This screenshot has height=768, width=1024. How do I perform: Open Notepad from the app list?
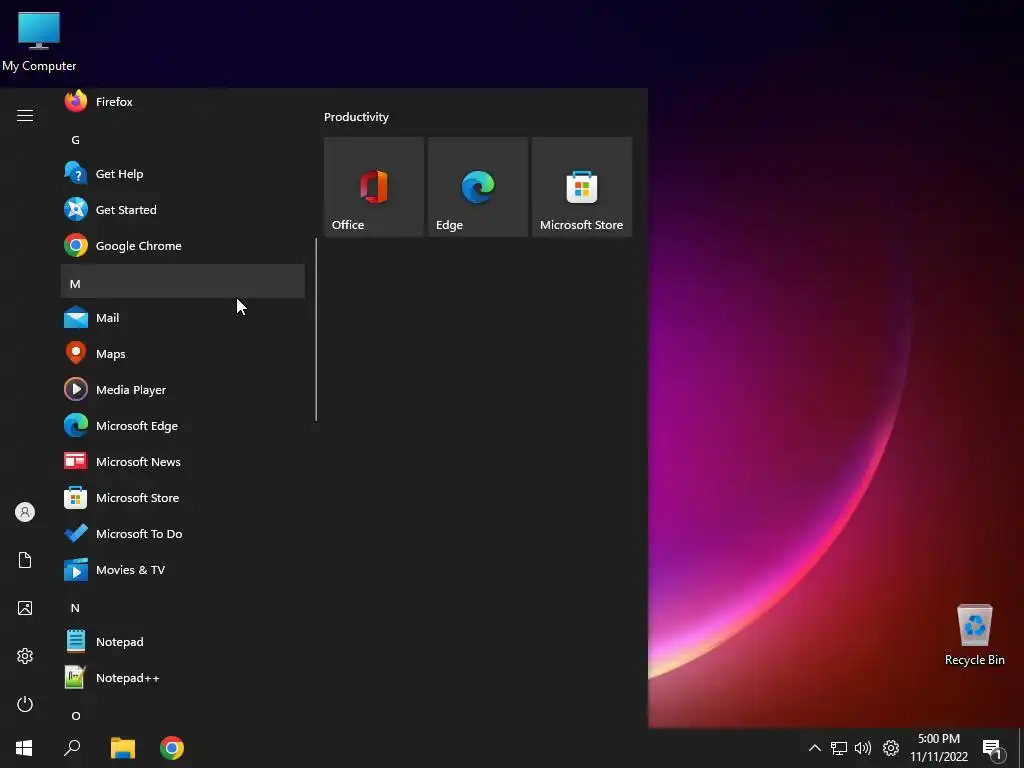pos(183,642)
